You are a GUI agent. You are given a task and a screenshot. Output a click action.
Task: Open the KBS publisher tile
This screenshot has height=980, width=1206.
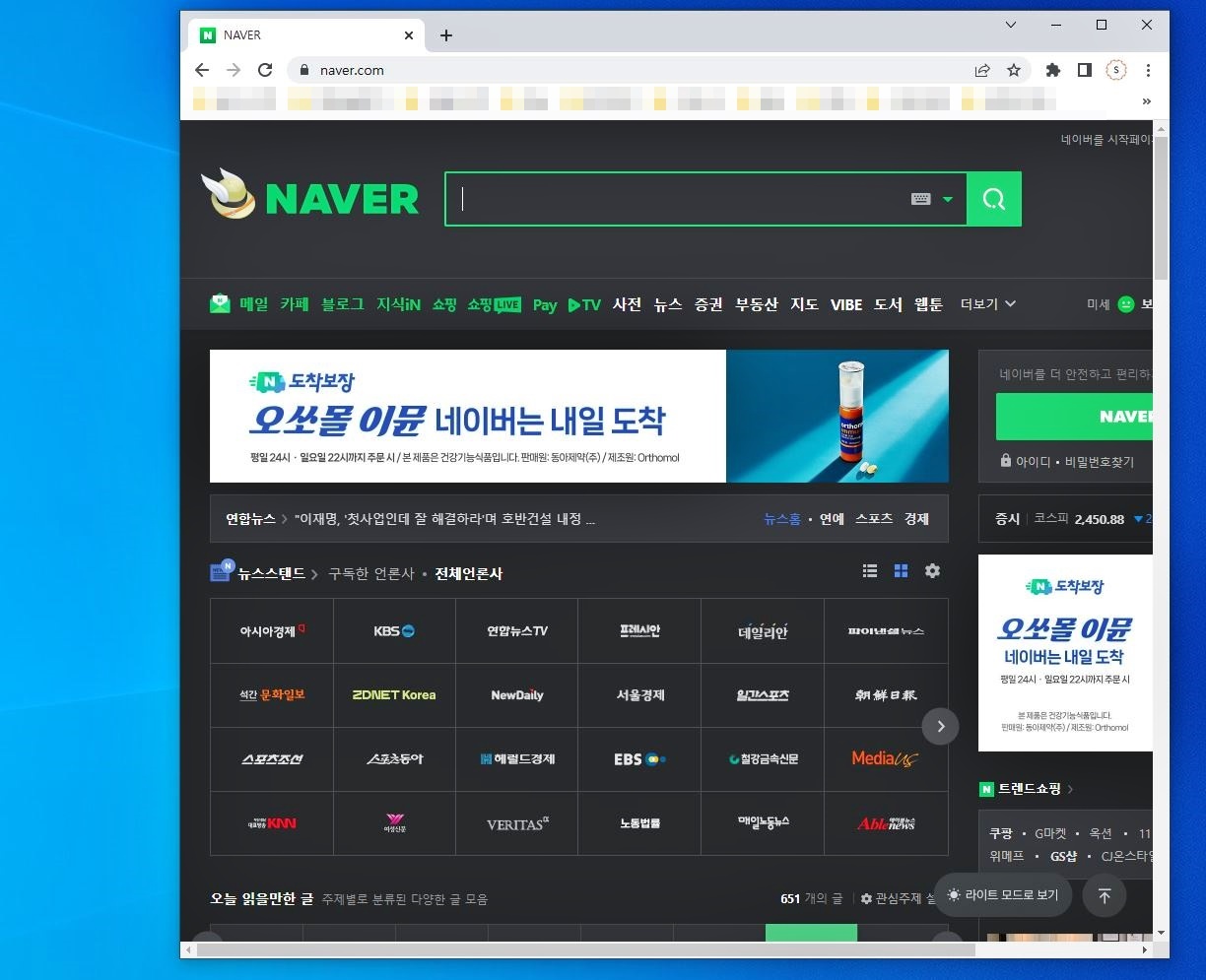coord(394,630)
